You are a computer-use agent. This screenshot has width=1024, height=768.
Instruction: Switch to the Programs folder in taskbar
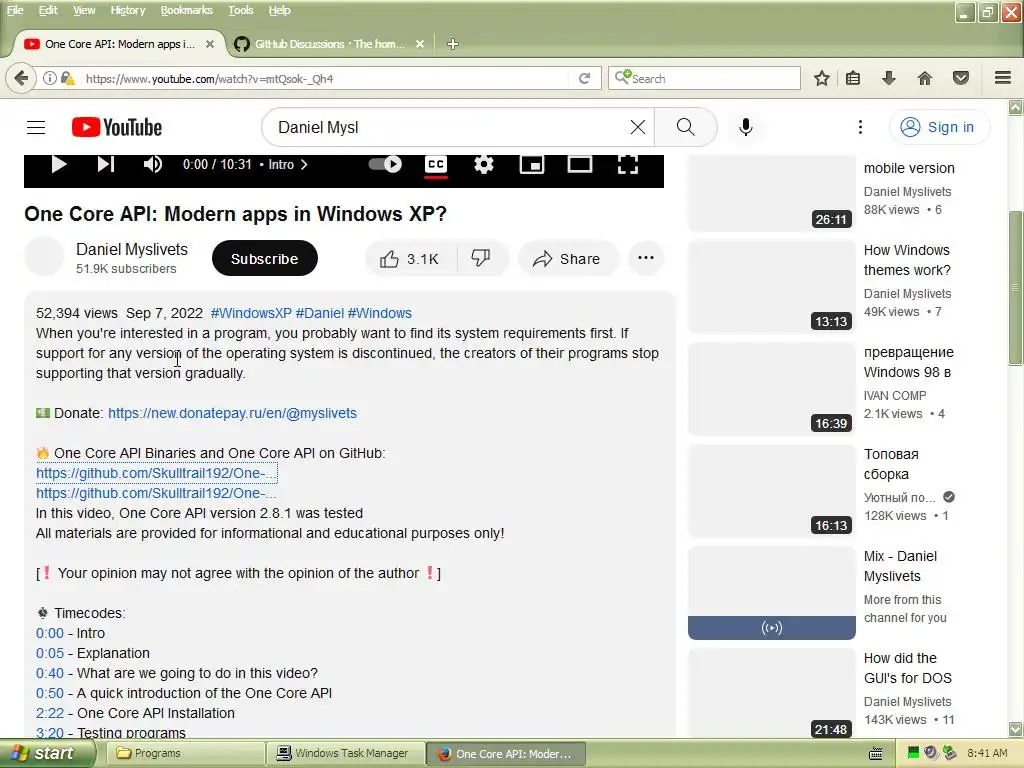[185, 753]
